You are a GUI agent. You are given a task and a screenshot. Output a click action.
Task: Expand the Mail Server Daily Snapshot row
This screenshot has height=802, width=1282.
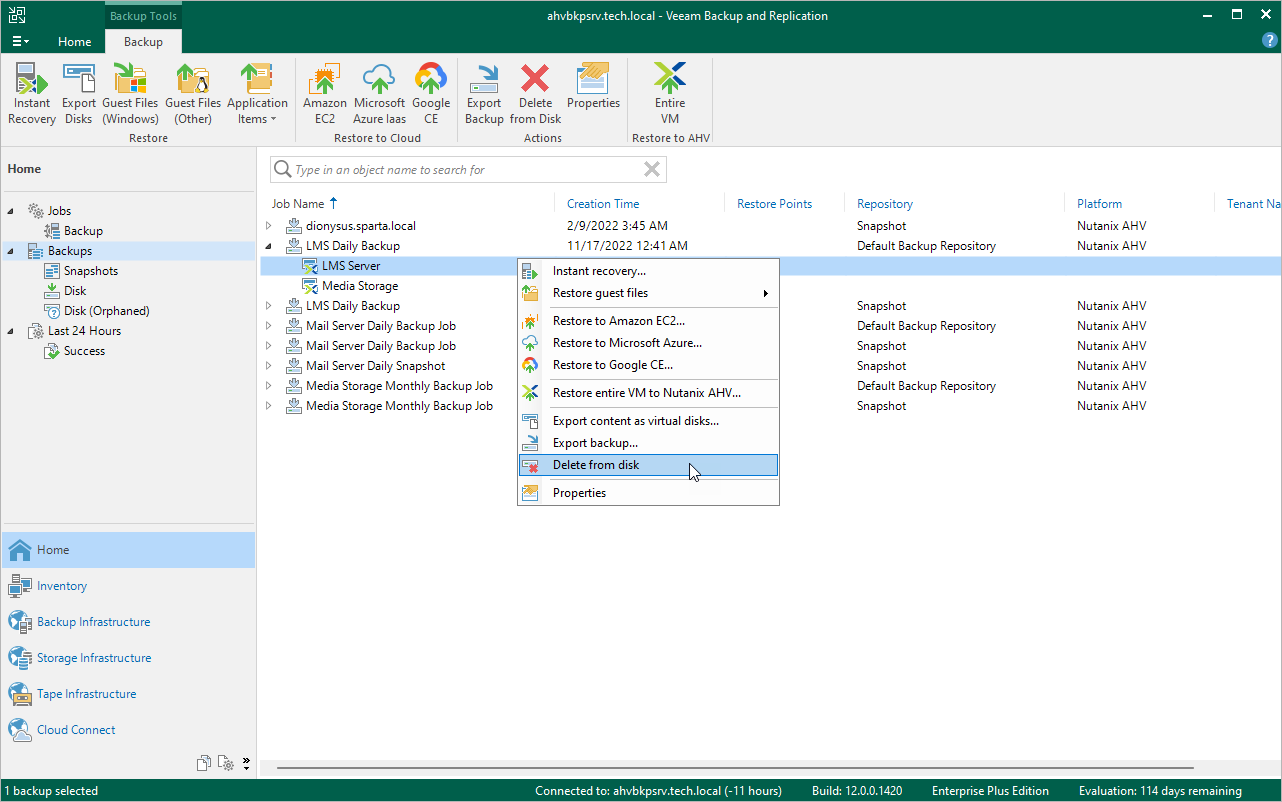pos(268,366)
